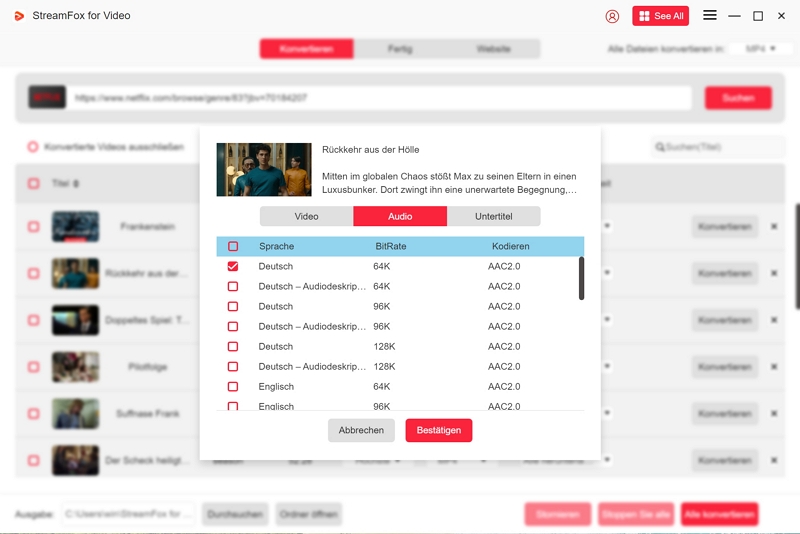This screenshot has width=800, height=534.
Task: Open the Untertitel tab in dialog
Action: click(x=493, y=216)
